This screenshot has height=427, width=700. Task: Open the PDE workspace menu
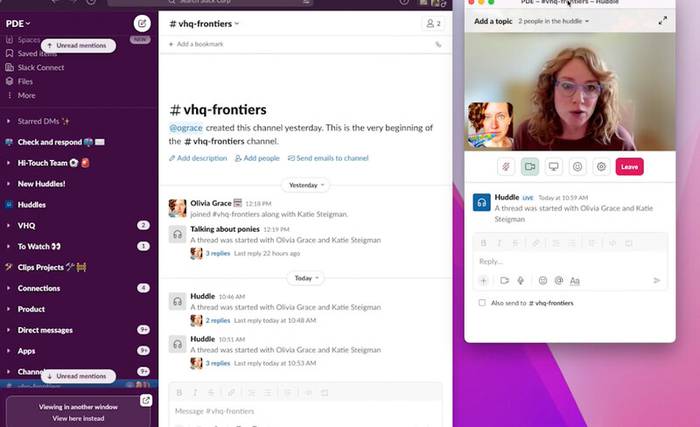click(x=18, y=24)
